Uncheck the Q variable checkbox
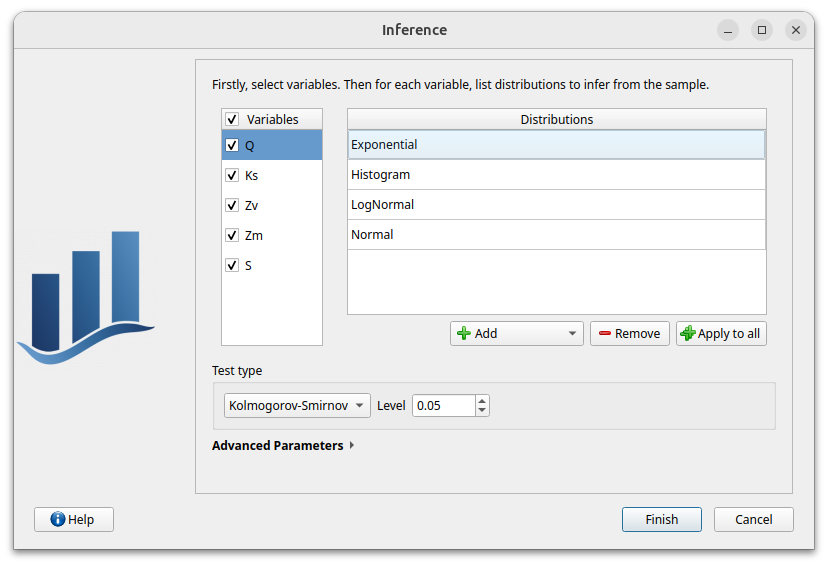 coord(232,145)
